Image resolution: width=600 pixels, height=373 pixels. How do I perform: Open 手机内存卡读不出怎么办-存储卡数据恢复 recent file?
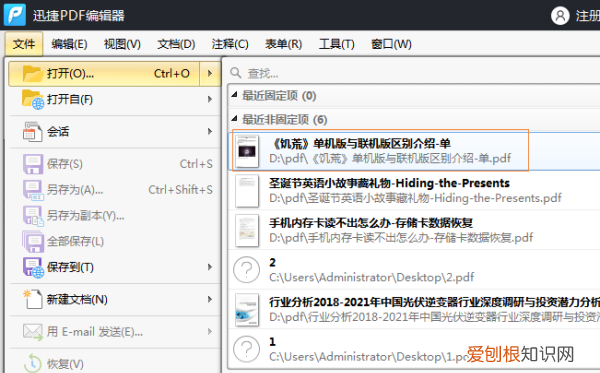tap(414, 230)
